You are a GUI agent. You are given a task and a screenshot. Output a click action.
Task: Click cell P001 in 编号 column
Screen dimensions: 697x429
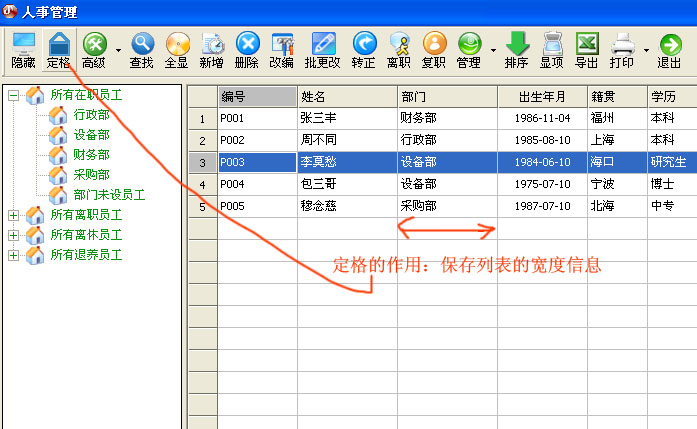coord(257,119)
